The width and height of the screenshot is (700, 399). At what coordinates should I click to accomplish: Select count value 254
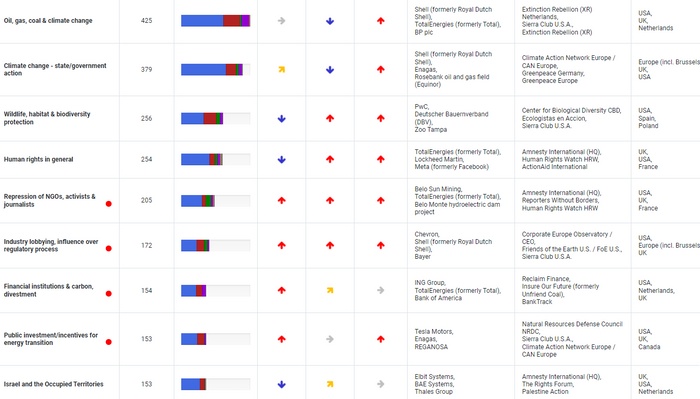[146, 159]
